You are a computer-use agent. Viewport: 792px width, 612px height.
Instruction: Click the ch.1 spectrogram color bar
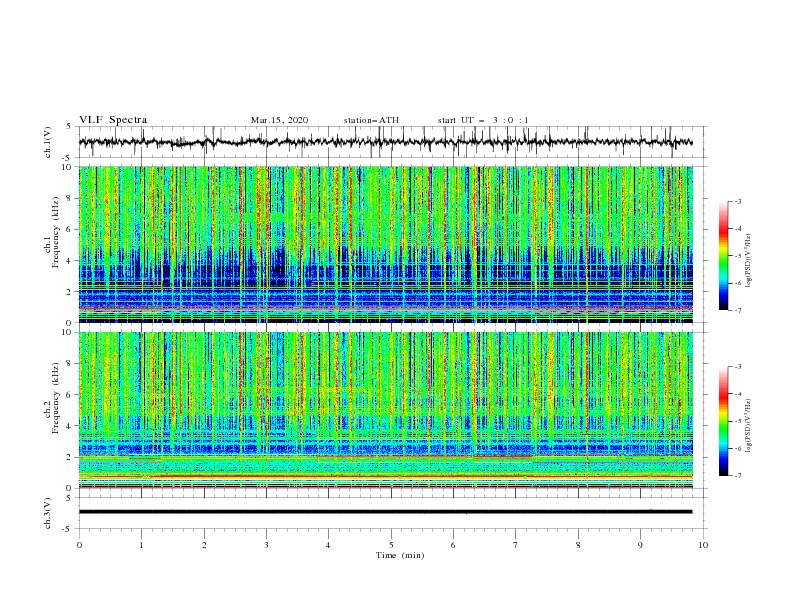[x=724, y=256]
